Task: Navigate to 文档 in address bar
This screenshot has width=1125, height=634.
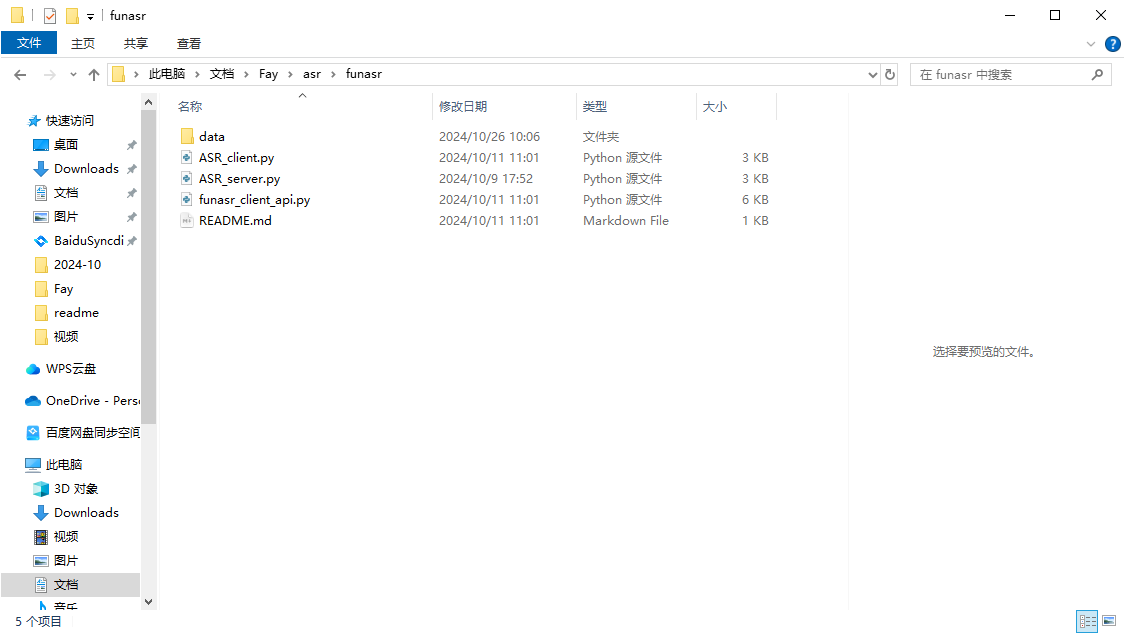Action: [x=222, y=74]
